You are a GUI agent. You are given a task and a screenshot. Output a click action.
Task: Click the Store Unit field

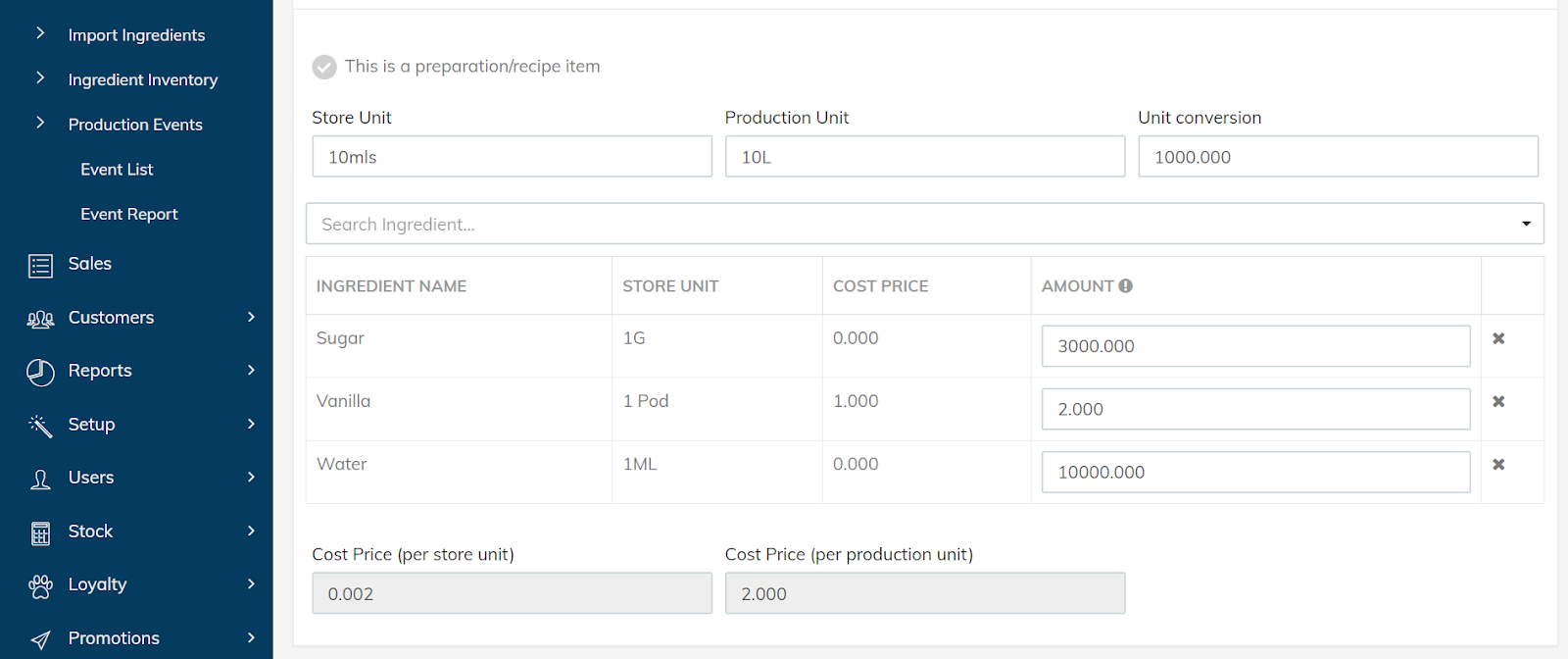(512, 156)
